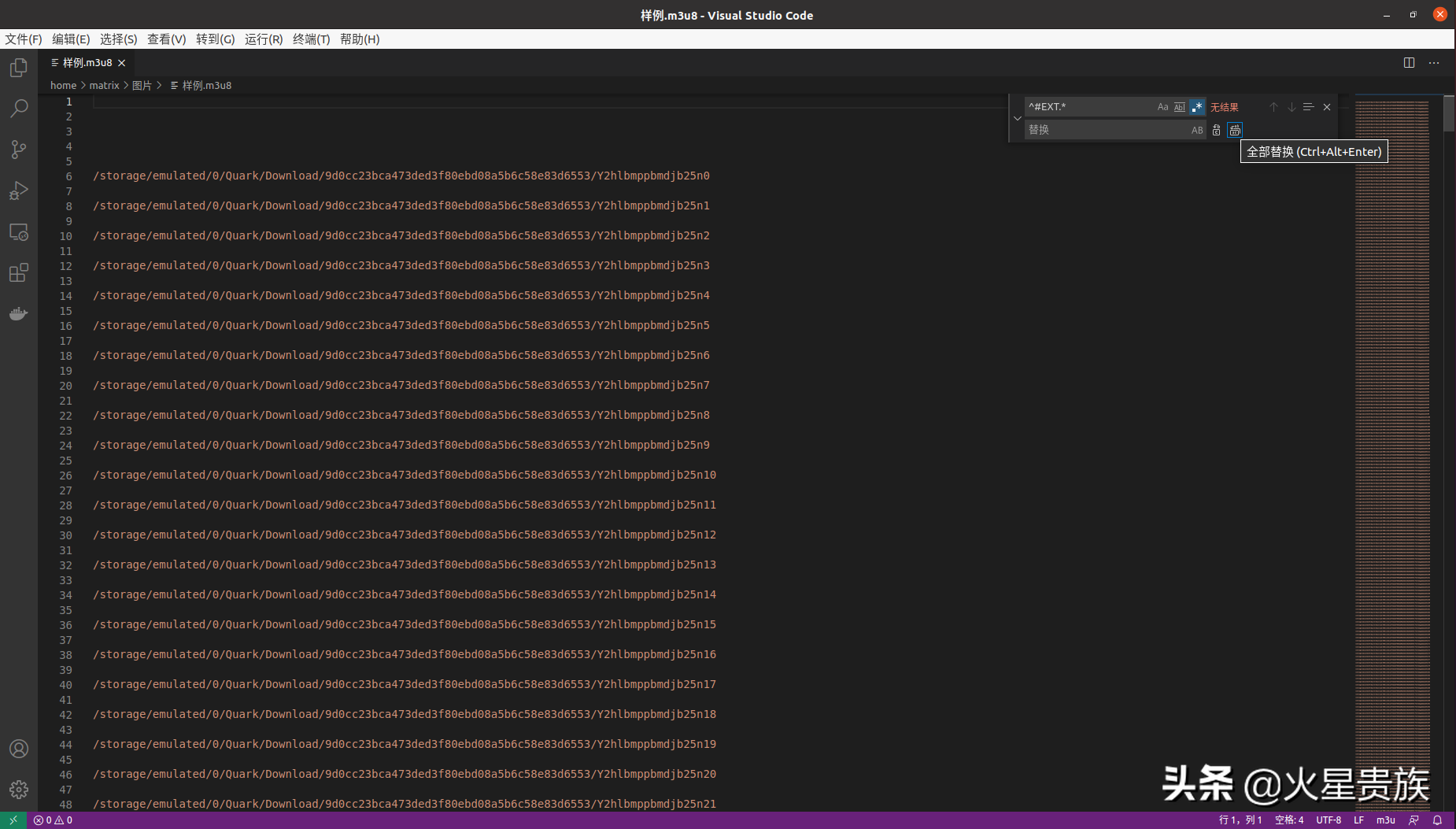The height and width of the screenshot is (829, 1456).
Task: Click path line ending in Y2hlbmppbmdjb25n0
Action: pos(401,176)
